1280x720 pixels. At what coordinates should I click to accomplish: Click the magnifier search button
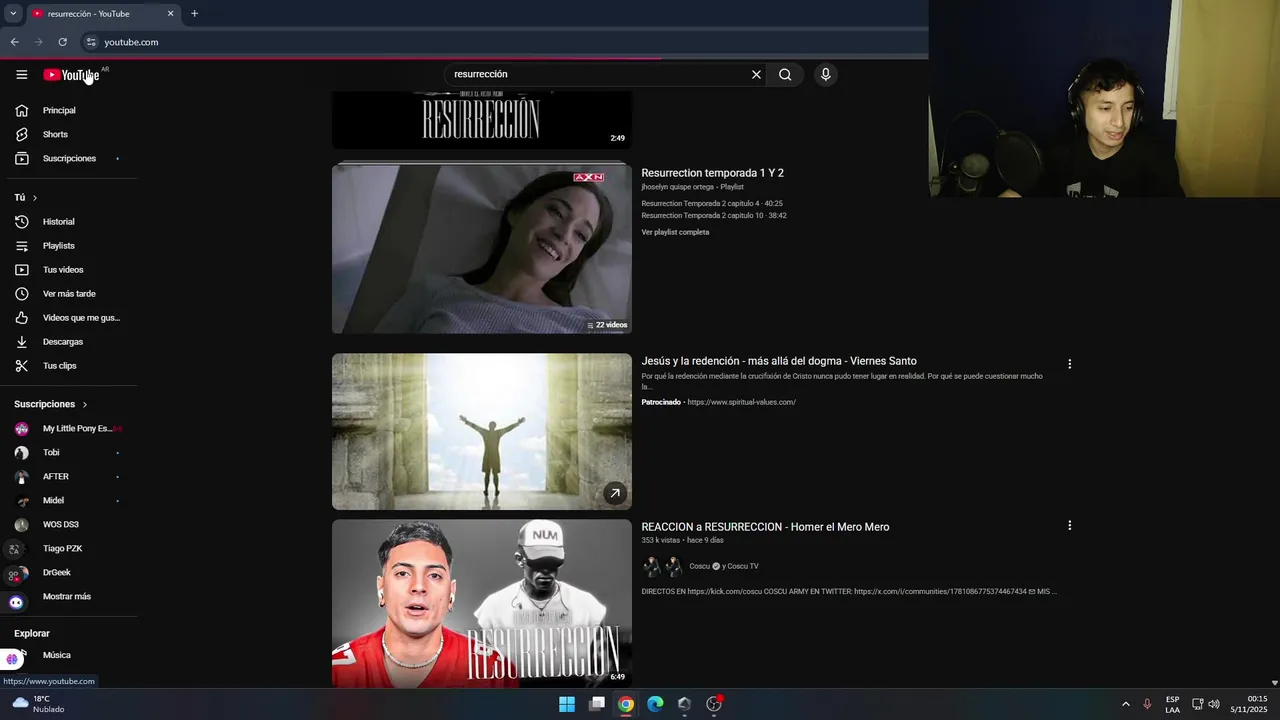pyautogui.click(x=785, y=74)
